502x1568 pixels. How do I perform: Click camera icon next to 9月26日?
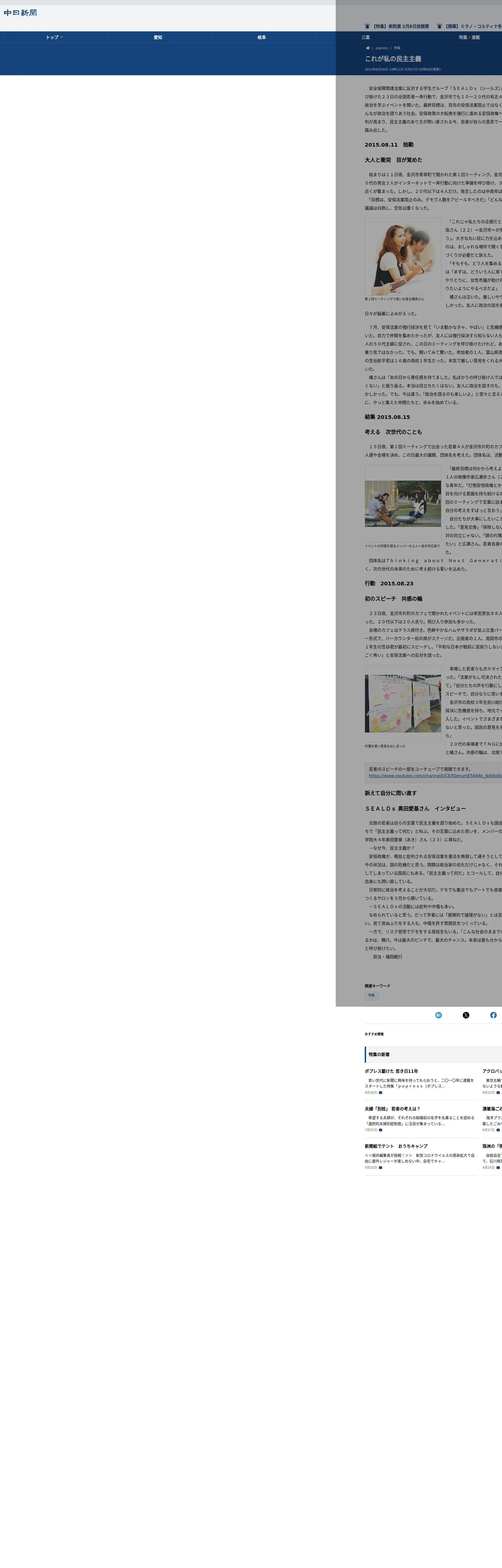coord(381,1093)
